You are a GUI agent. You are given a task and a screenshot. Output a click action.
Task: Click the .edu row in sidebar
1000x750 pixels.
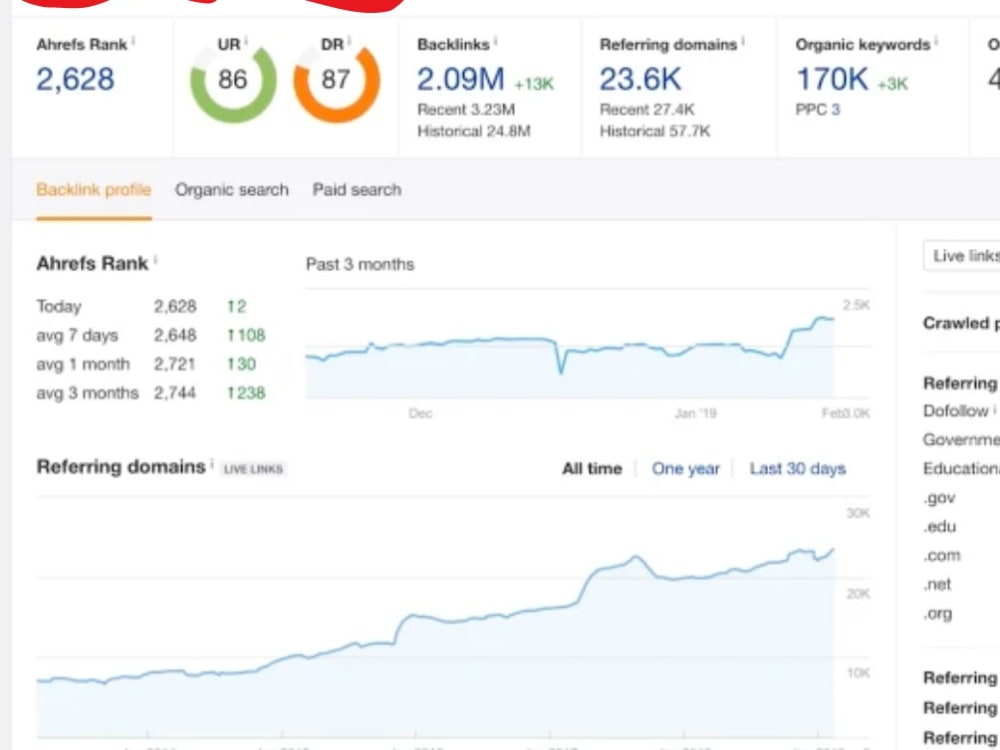[x=939, y=527]
